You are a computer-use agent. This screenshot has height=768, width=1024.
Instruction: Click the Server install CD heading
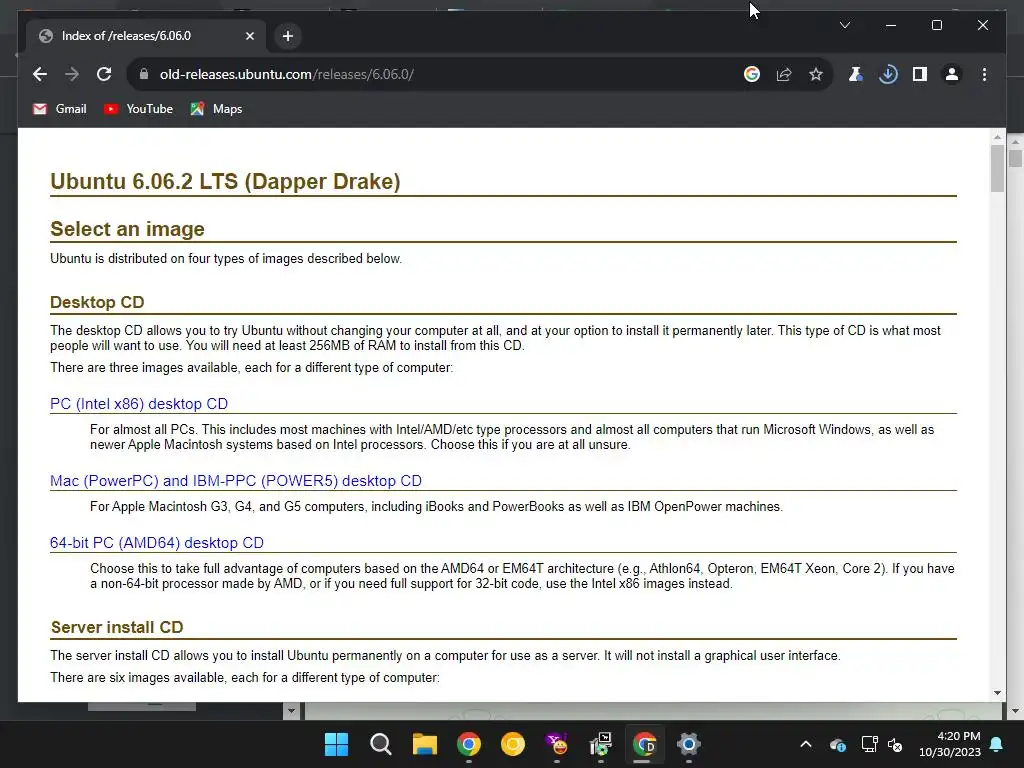coord(117,627)
